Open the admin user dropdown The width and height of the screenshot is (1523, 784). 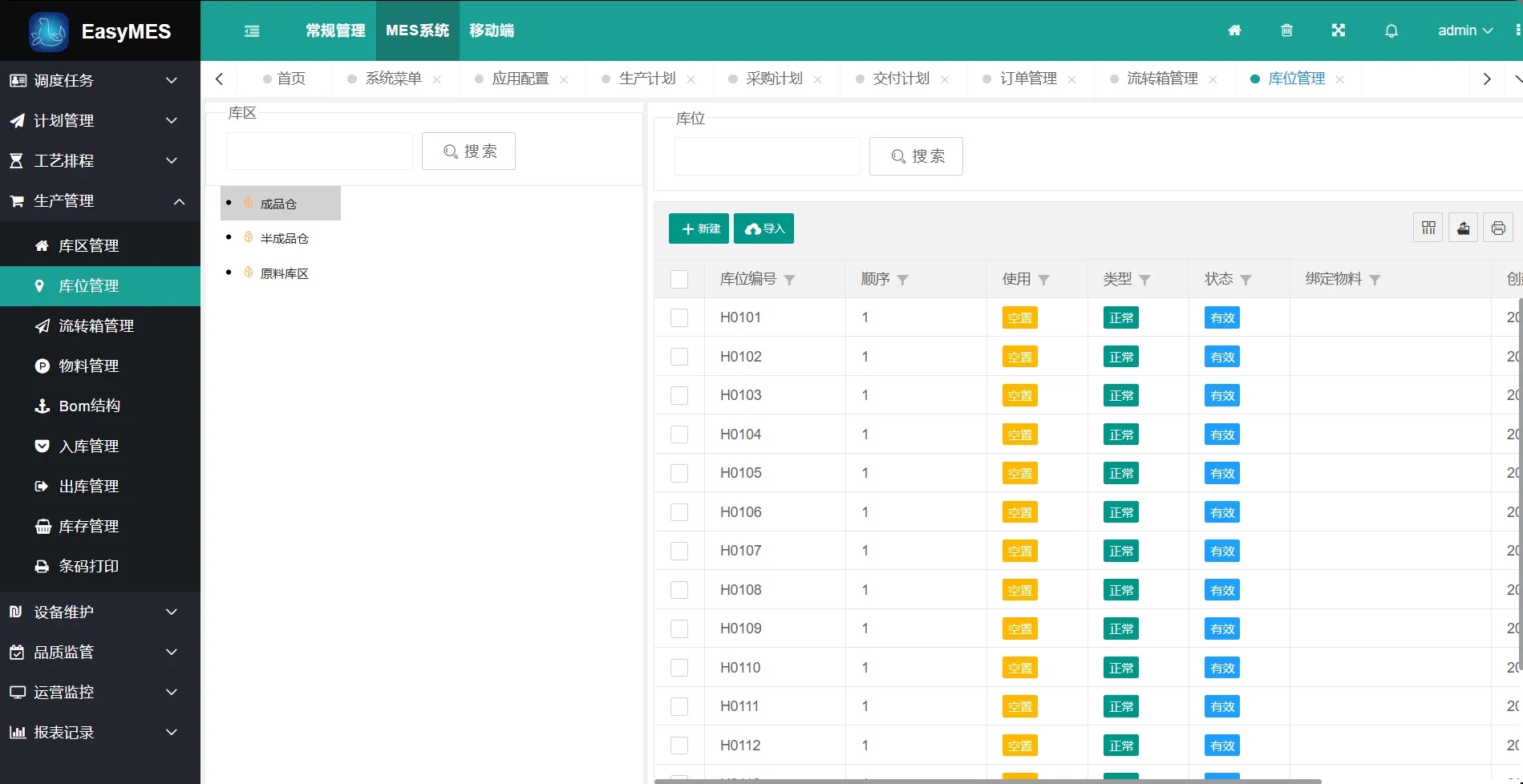tap(1464, 30)
